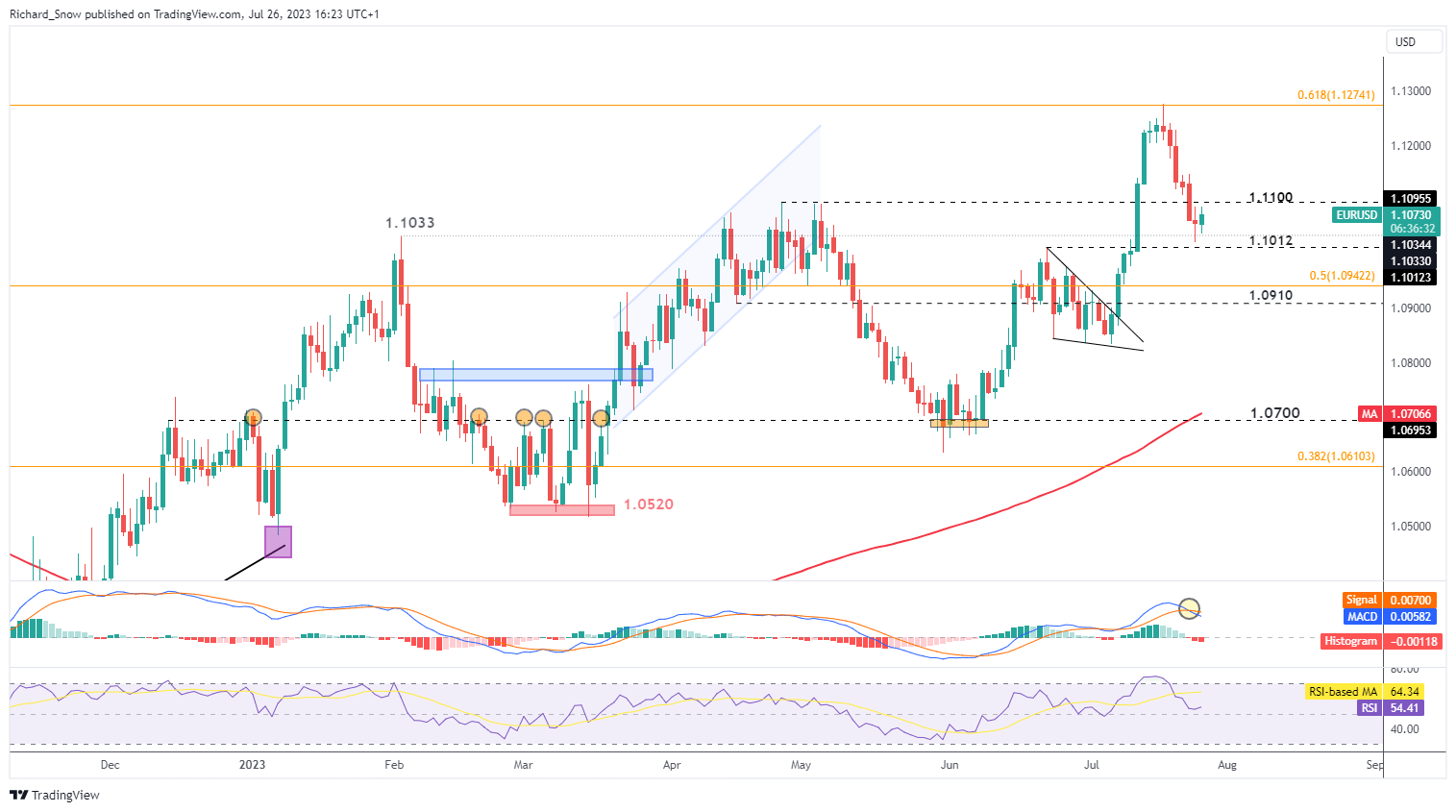Select the red MA label tag
Image resolution: width=1456 pixels, height=812 pixels.
click(1370, 414)
